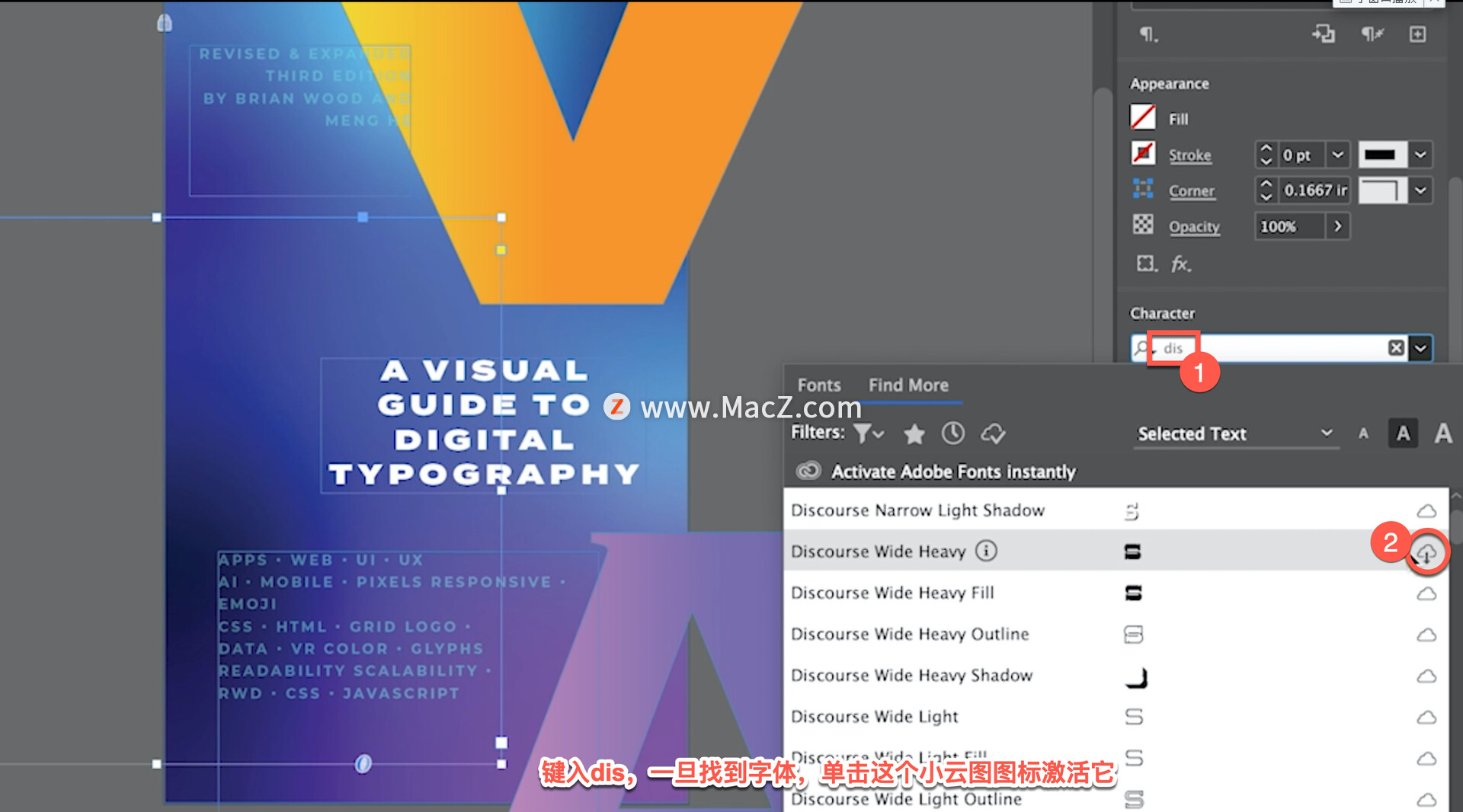This screenshot has height=812, width=1463.
Task: Open the Stroke weight dropdown
Action: (x=1337, y=155)
